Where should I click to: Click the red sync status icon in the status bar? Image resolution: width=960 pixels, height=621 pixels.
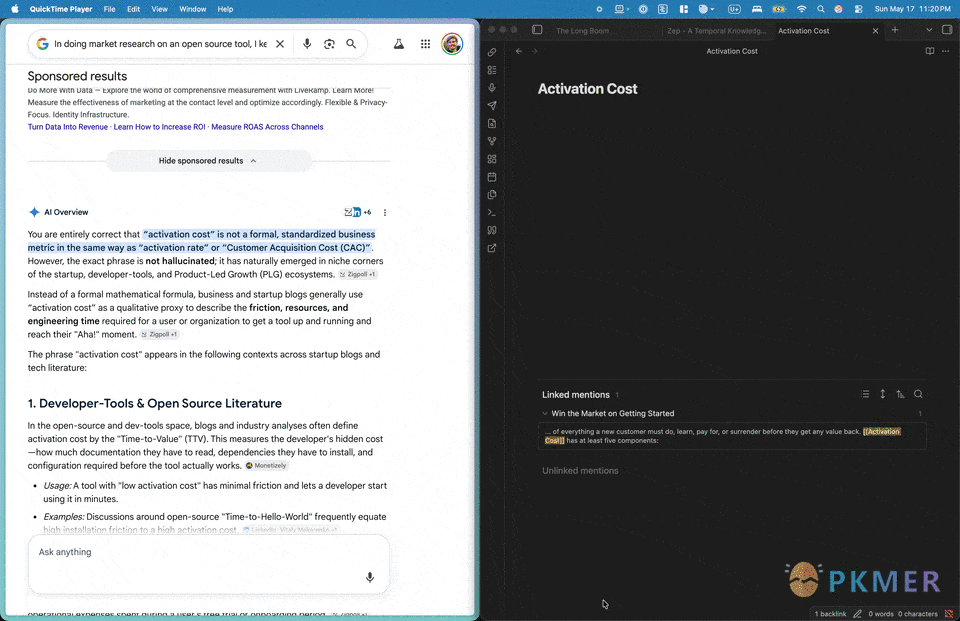click(x=948, y=614)
